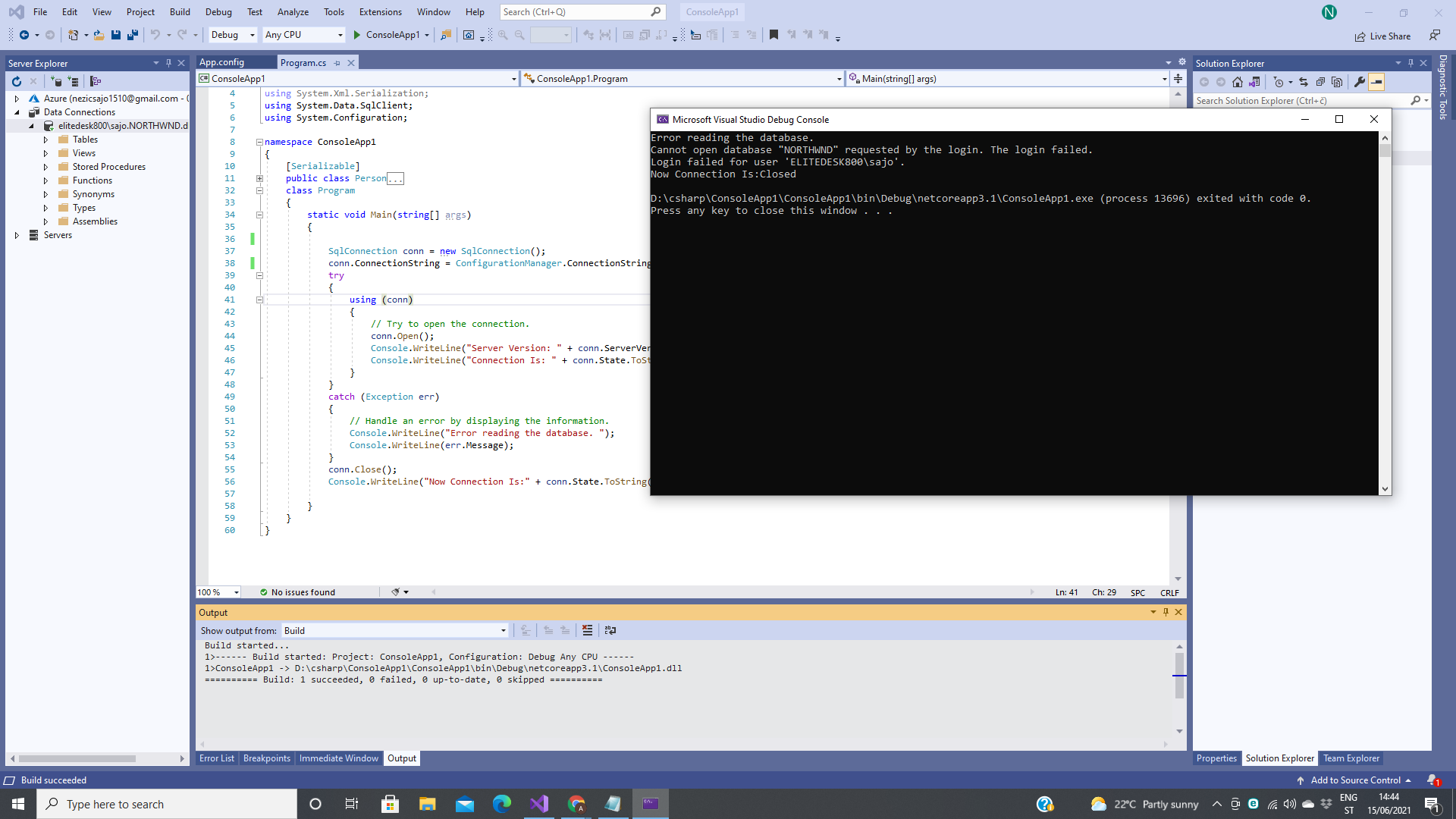Image resolution: width=1456 pixels, height=819 pixels.
Task: Switch to the App.config tab
Action: coord(221,62)
